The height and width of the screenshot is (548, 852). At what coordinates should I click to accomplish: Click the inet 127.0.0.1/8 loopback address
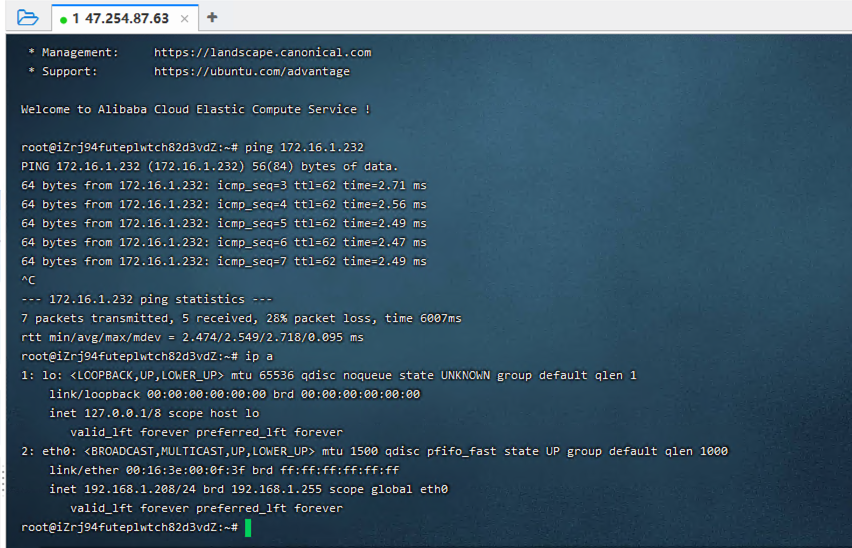(x=104, y=413)
